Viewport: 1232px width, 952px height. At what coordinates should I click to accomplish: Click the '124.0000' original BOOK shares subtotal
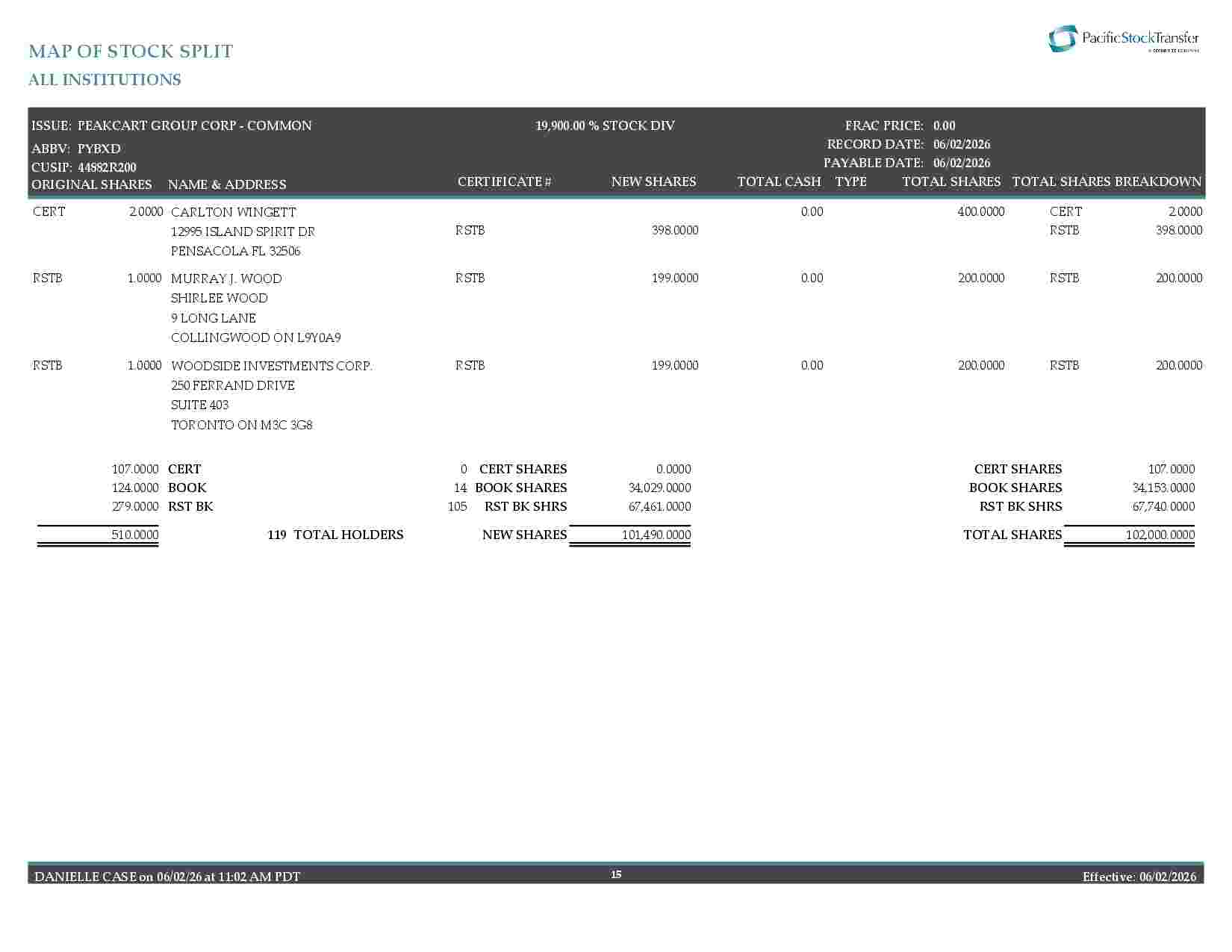135,488
